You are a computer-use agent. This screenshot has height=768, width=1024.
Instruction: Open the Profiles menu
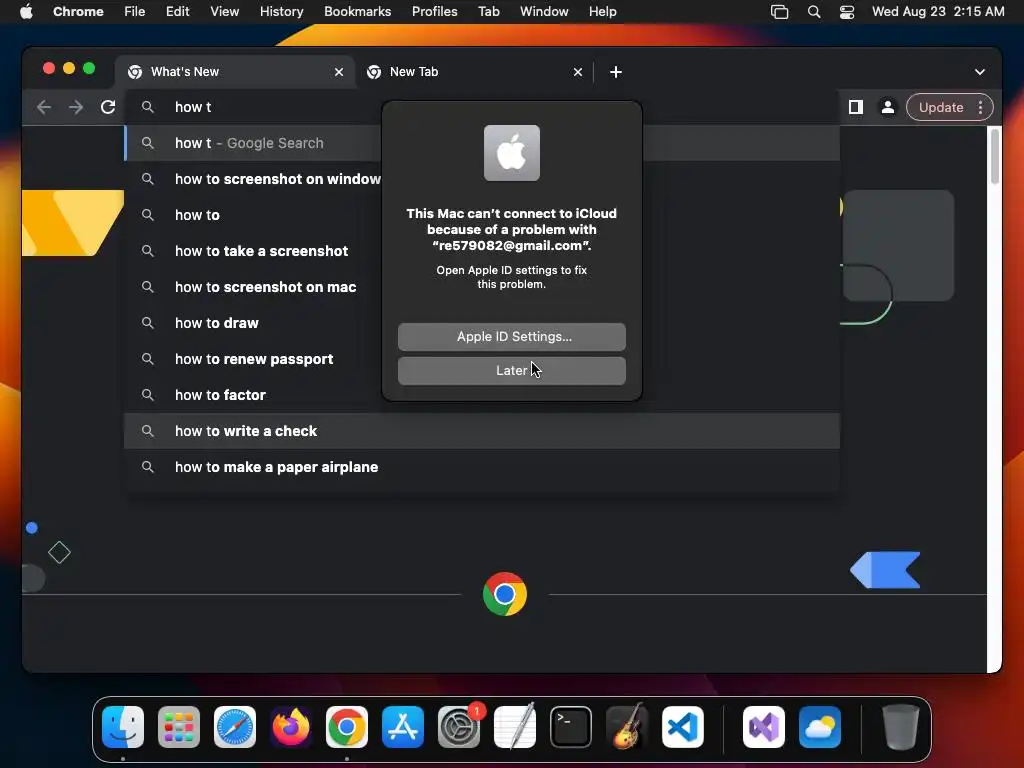[434, 12]
